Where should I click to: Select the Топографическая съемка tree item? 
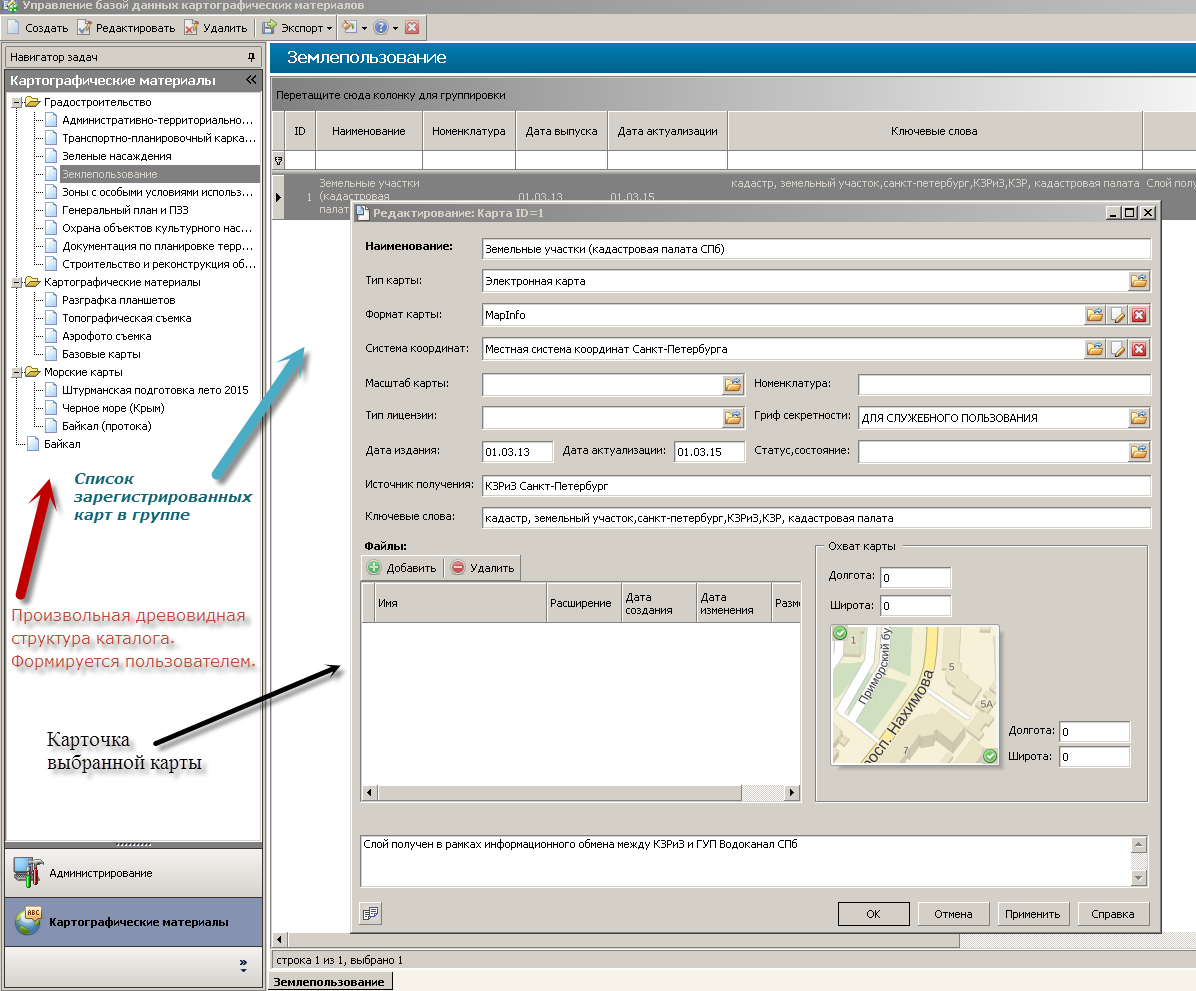127,318
